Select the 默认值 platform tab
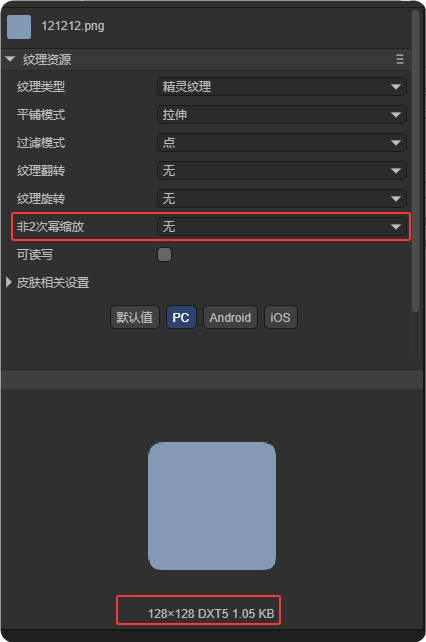 134,317
